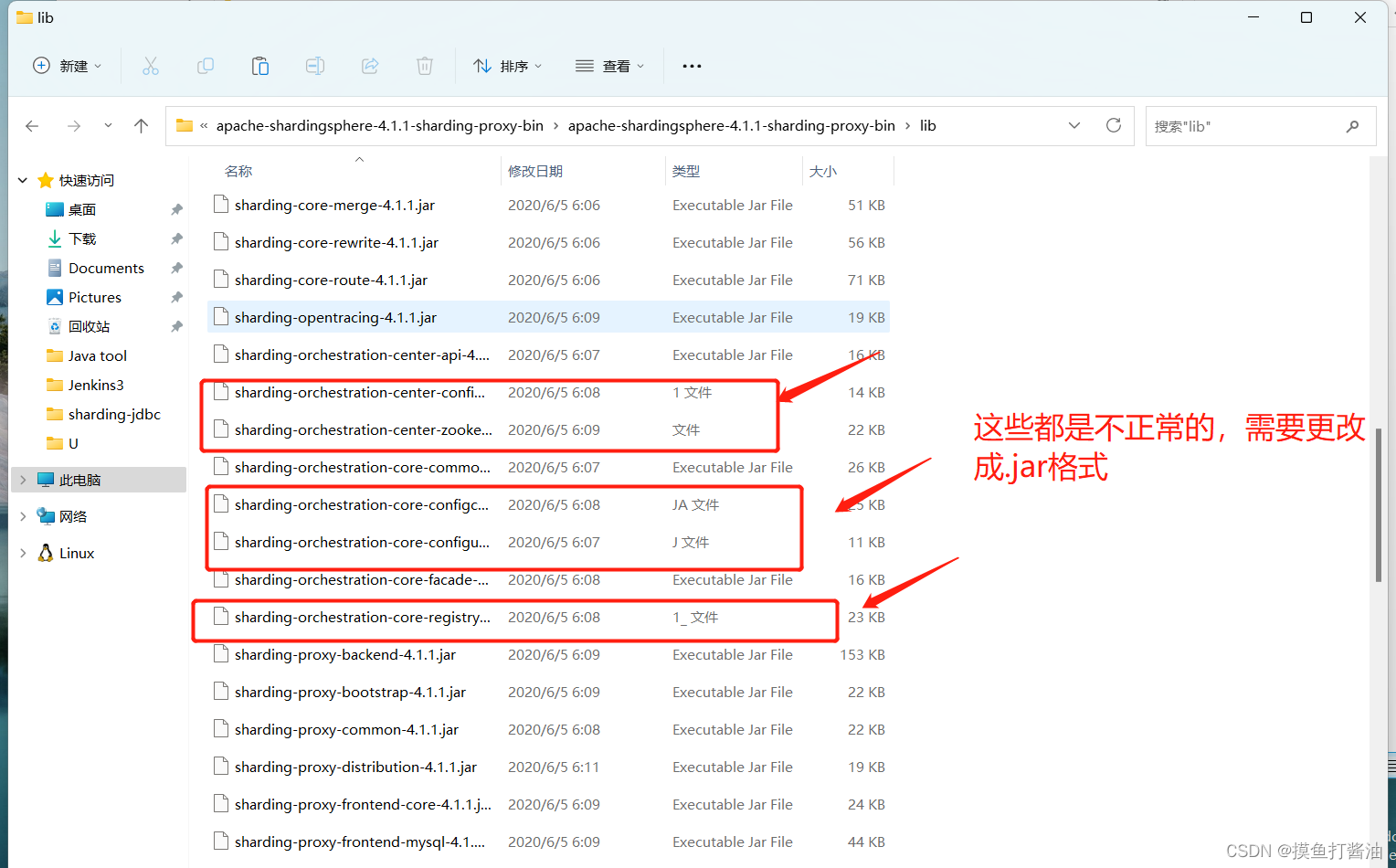Click lib breadcrumb in address bar
The height and width of the screenshot is (868, 1396).
click(927, 126)
